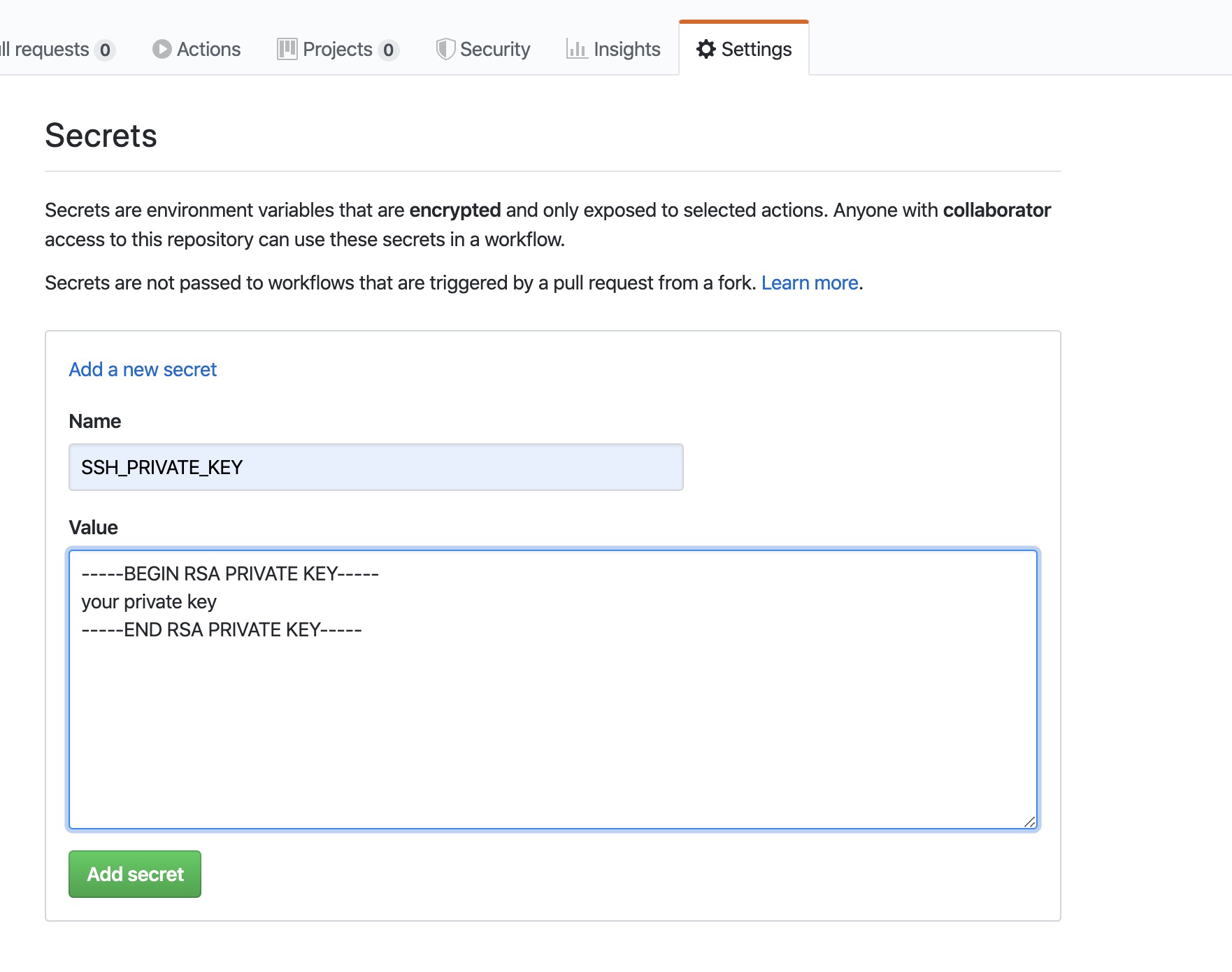Screen dimensions: 1232x972
Task: Click the Settings gear icon
Action: coord(706,49)
